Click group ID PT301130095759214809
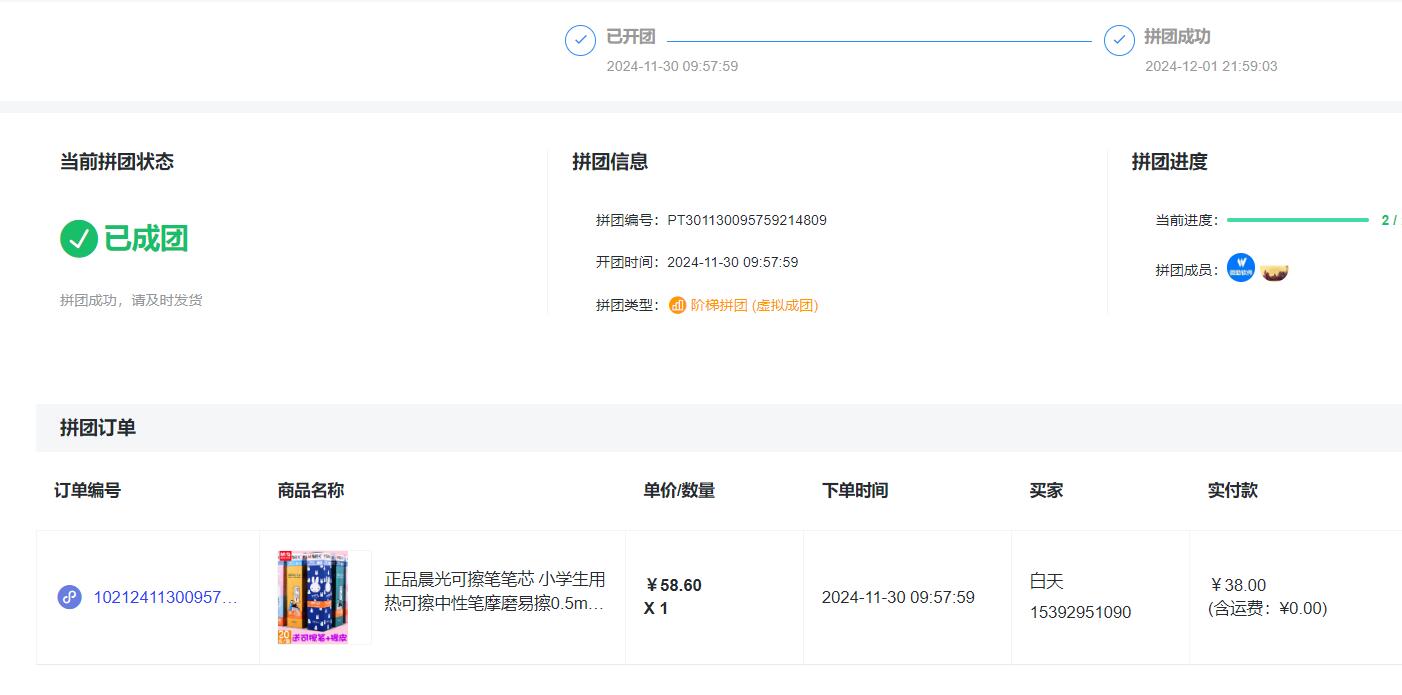Screen dimensions: 1402x695 (x=747, y=220)
